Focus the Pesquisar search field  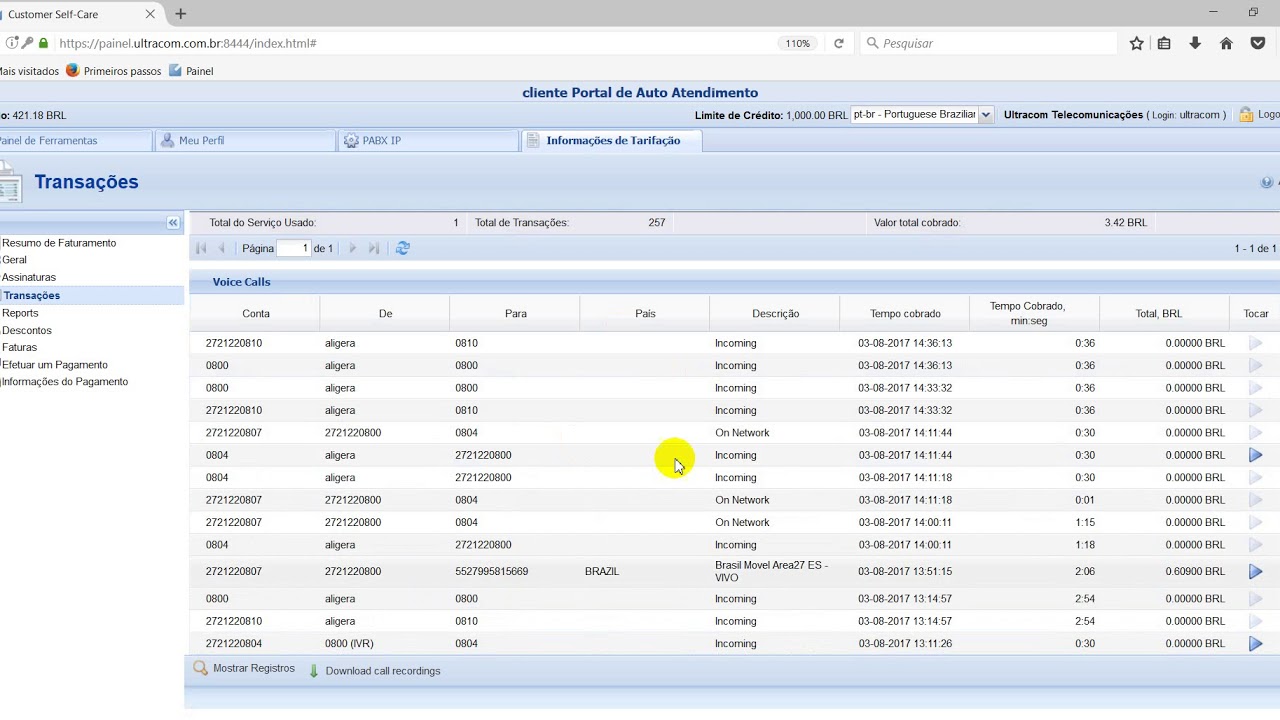tap(990, 43)
